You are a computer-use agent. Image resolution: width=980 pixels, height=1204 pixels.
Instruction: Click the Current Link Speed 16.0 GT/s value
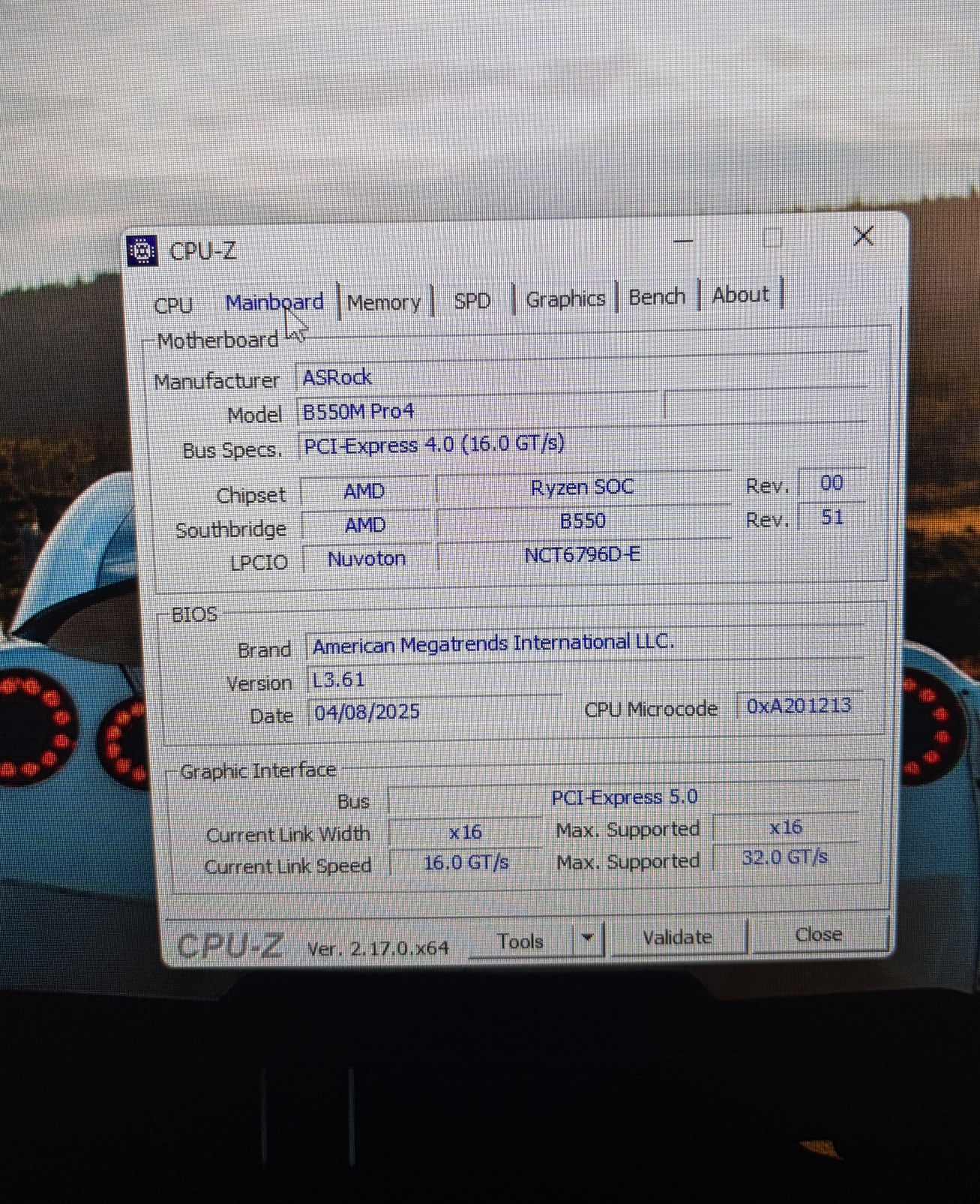[x=466, y=863]
